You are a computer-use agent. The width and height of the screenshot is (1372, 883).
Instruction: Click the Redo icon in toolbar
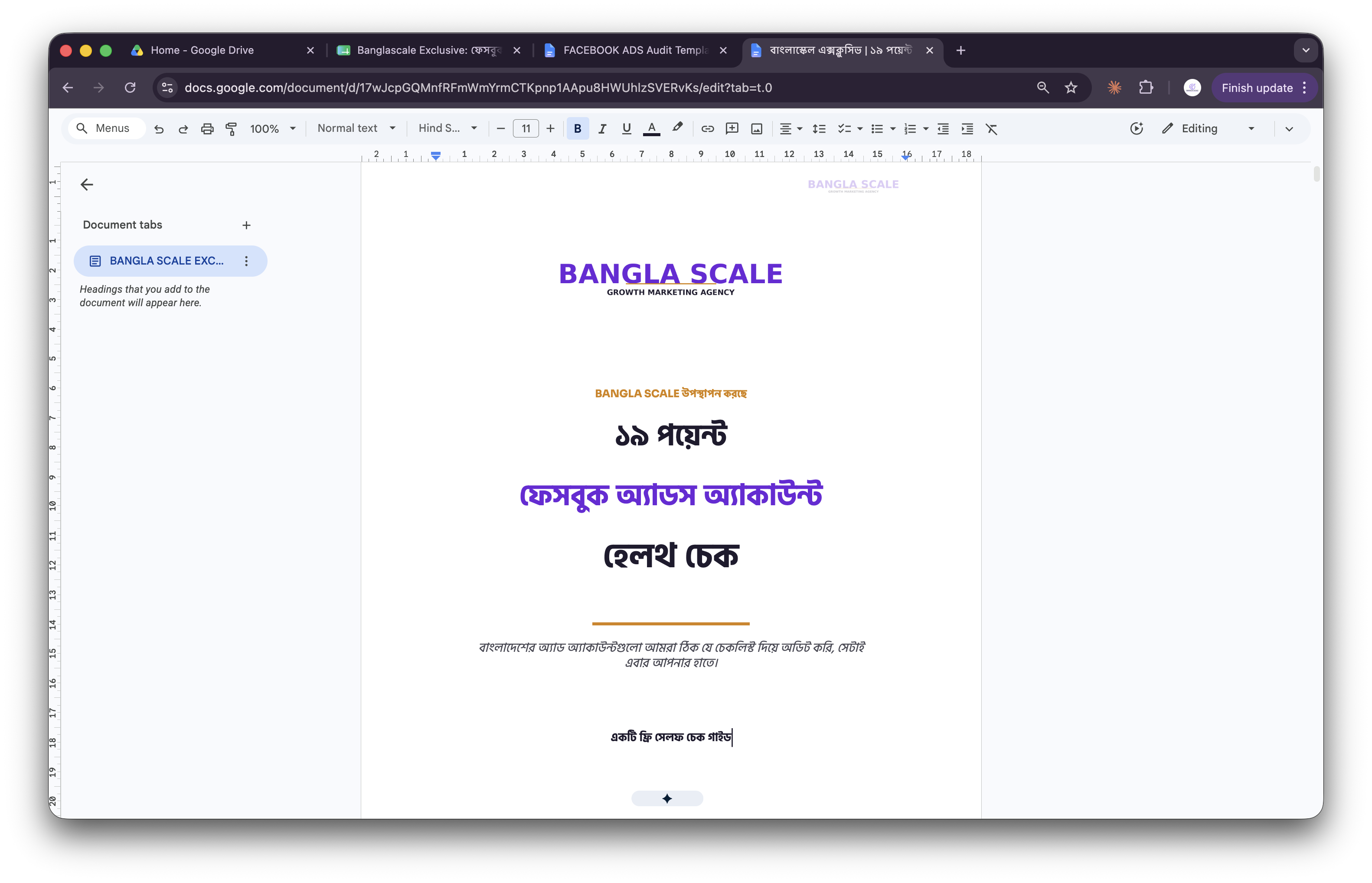click(x=183, y=128)
